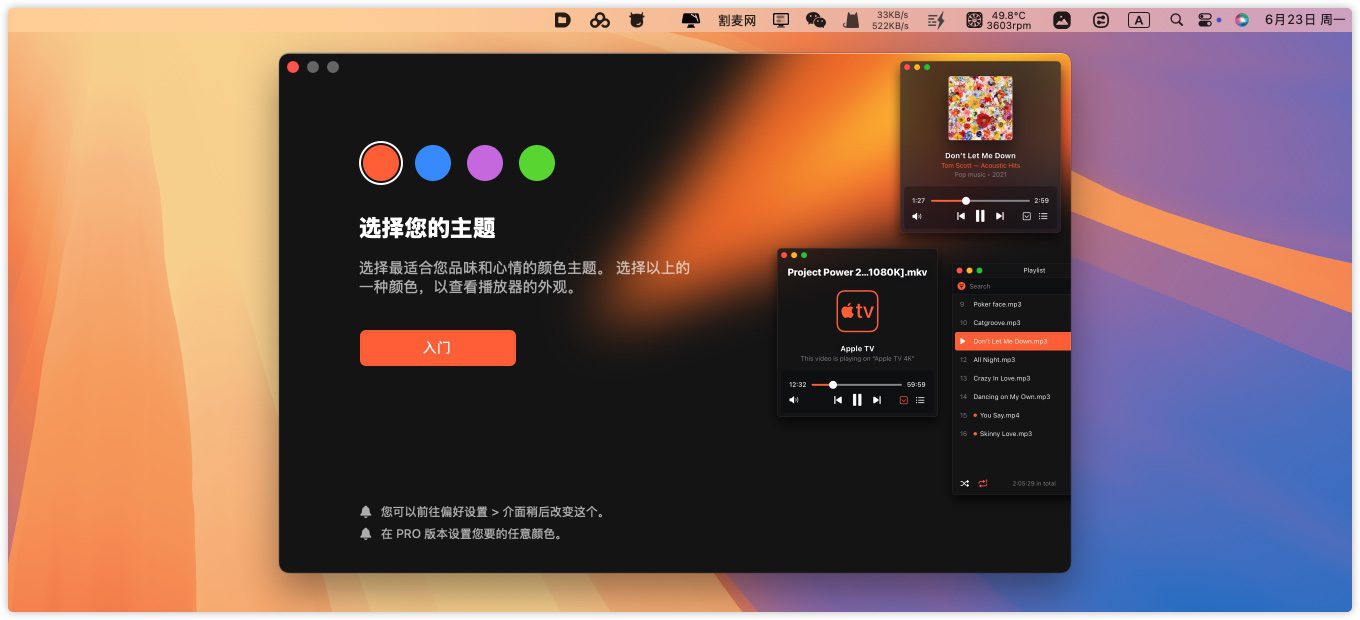Toggle repeat in the Playlist panel

click(x=983, y=483)
